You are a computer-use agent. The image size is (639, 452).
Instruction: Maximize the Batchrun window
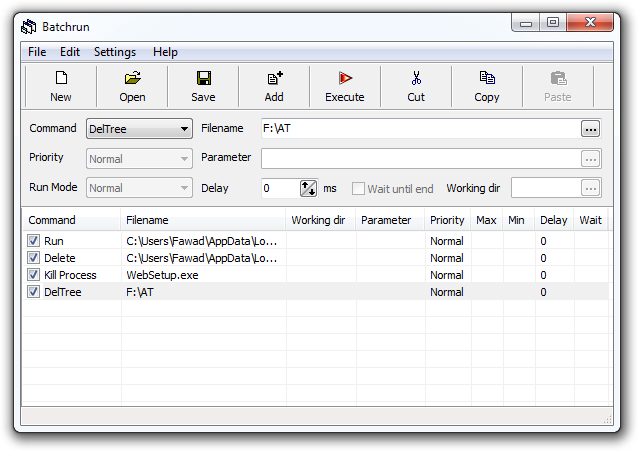click(553, 22)
